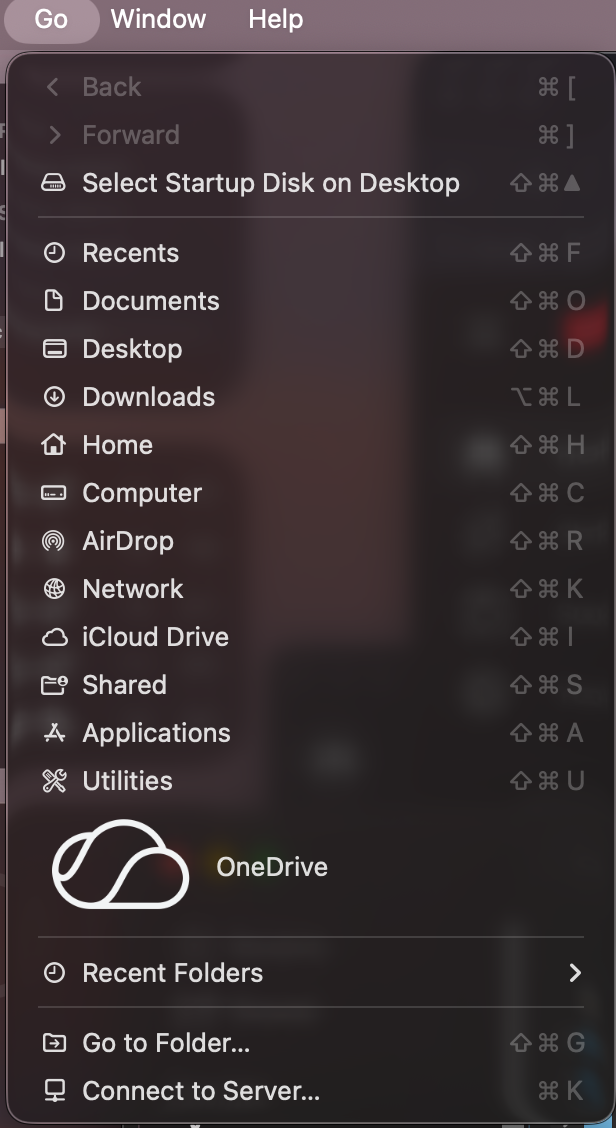Click the OneDrive cloud icon
This screenshot has width=616, height=1128.
click(120, 865)
